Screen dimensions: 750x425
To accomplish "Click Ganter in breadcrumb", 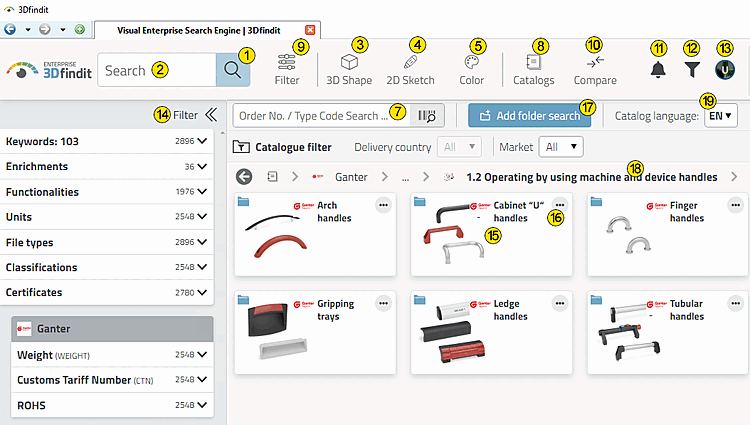I will tap(351, 177).
